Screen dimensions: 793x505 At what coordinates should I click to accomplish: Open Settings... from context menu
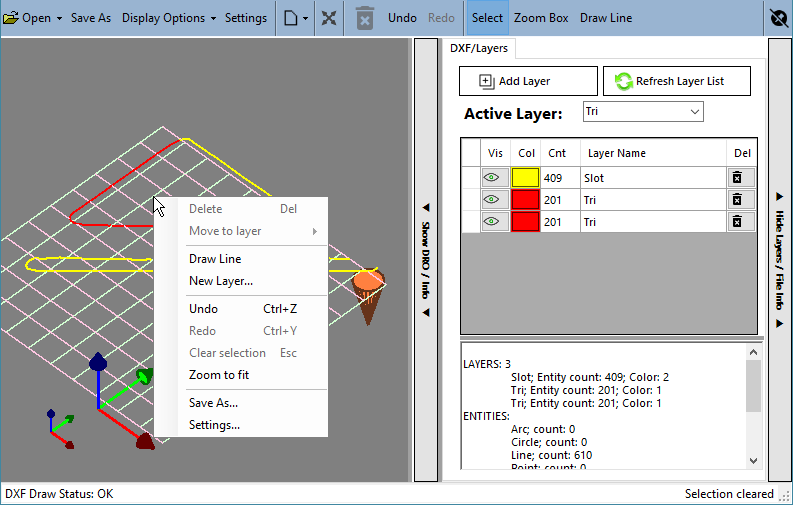[x=241, y=425]
